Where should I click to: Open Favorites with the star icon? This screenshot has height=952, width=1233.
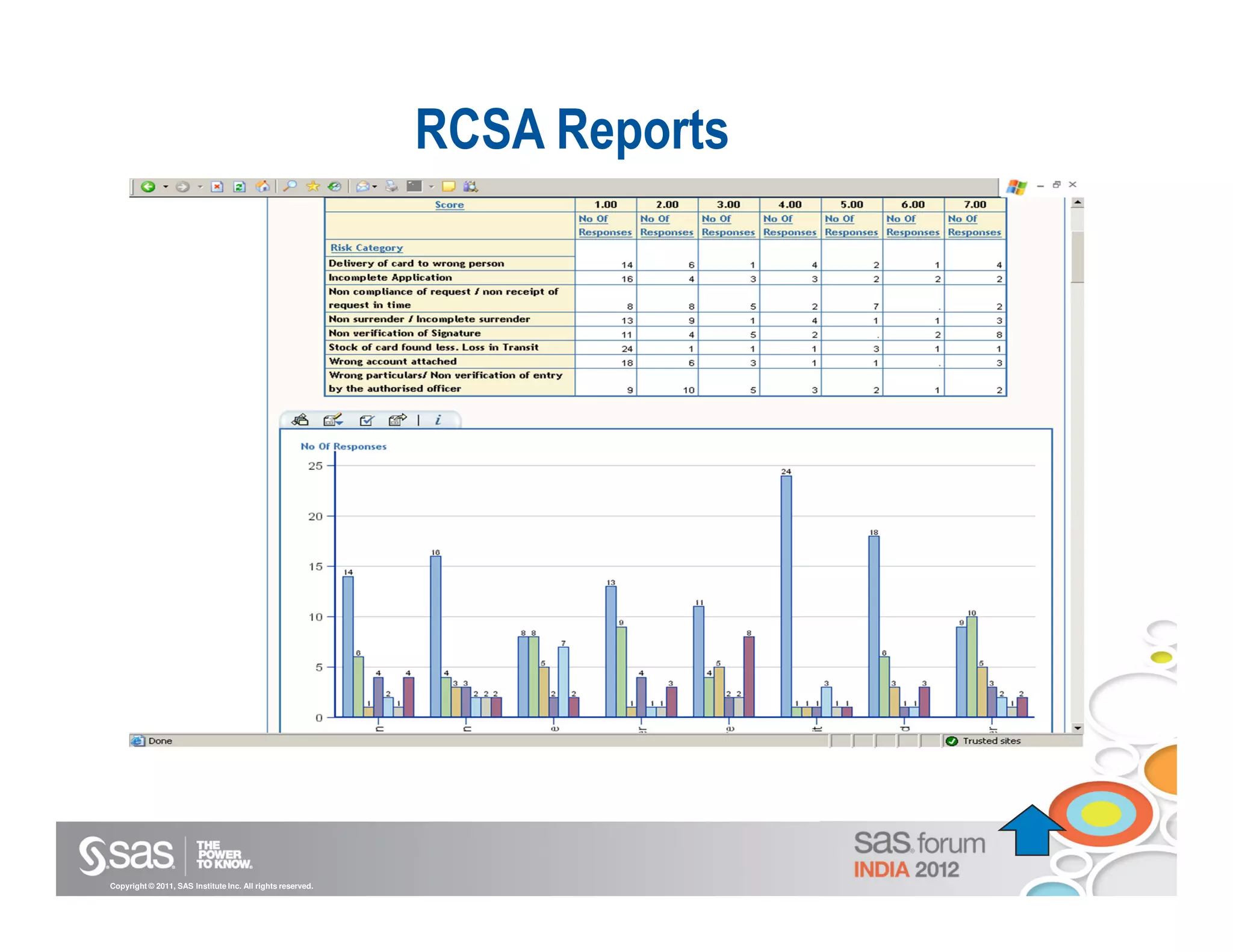[312, 187]
